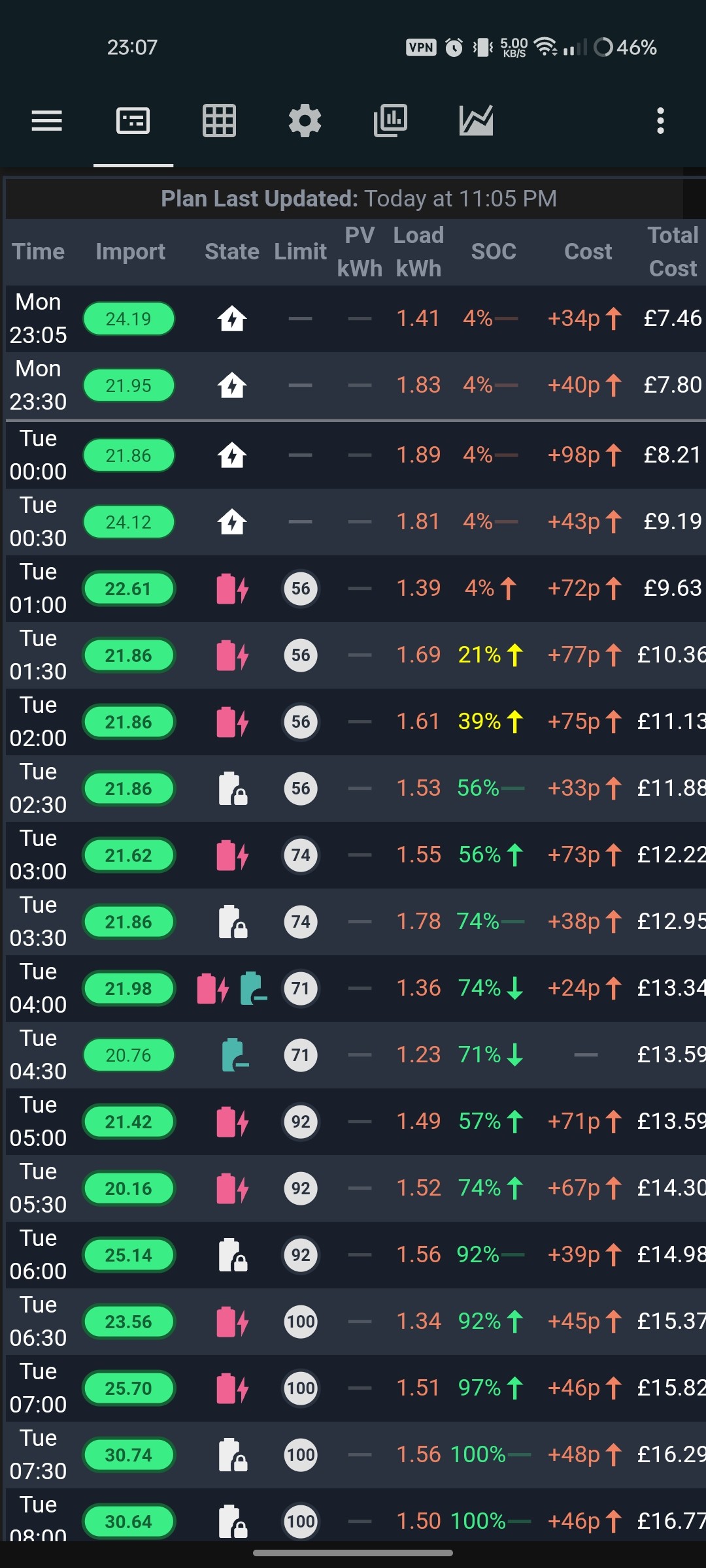706x1568 pixels.
Task: Tap the teal discharge battery icon at Tue 04:30
Action: (x=235, y=1055)
